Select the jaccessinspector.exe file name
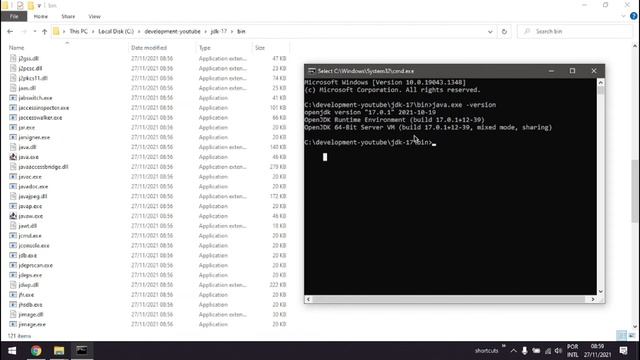Viewport: 640px width, 360px height. pyautogui.click(x=44, y=108)
